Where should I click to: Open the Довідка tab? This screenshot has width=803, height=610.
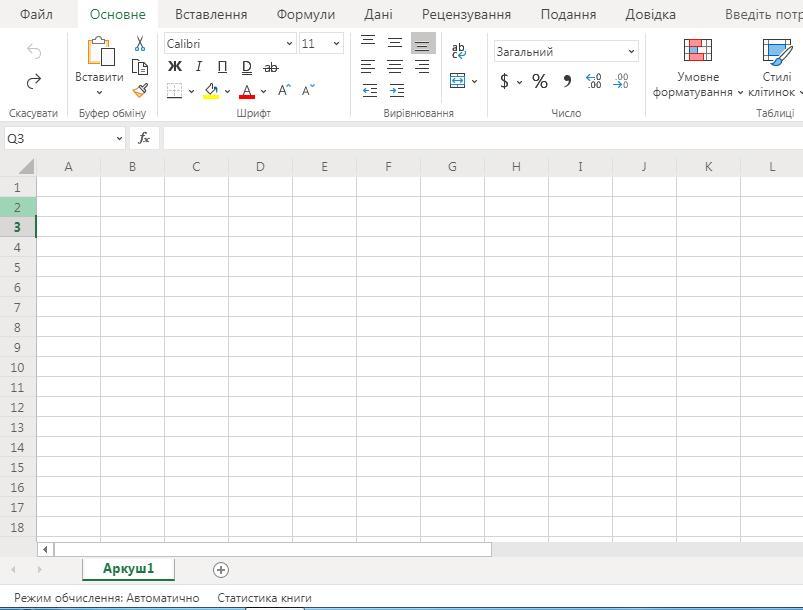(x=650, y=14)
